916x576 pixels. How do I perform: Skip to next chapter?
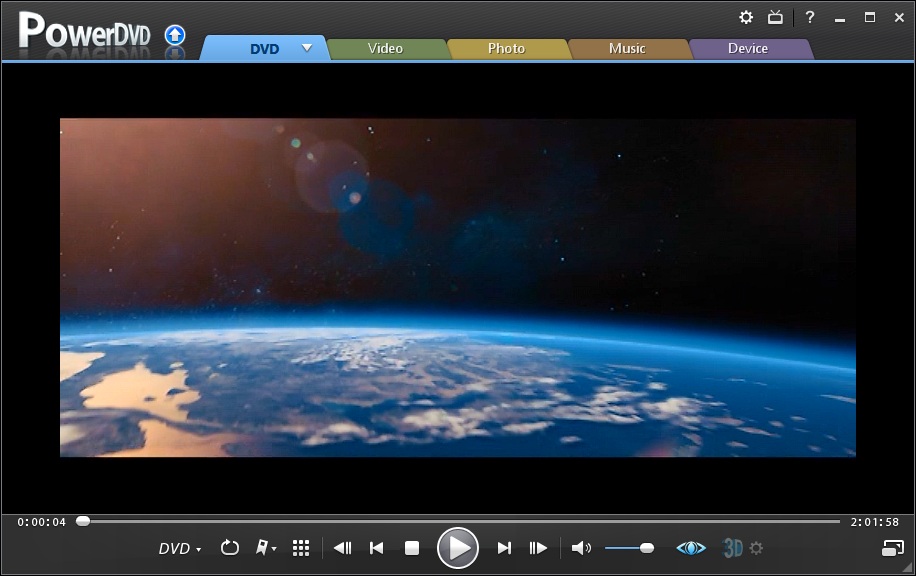(x=504, y=548)
